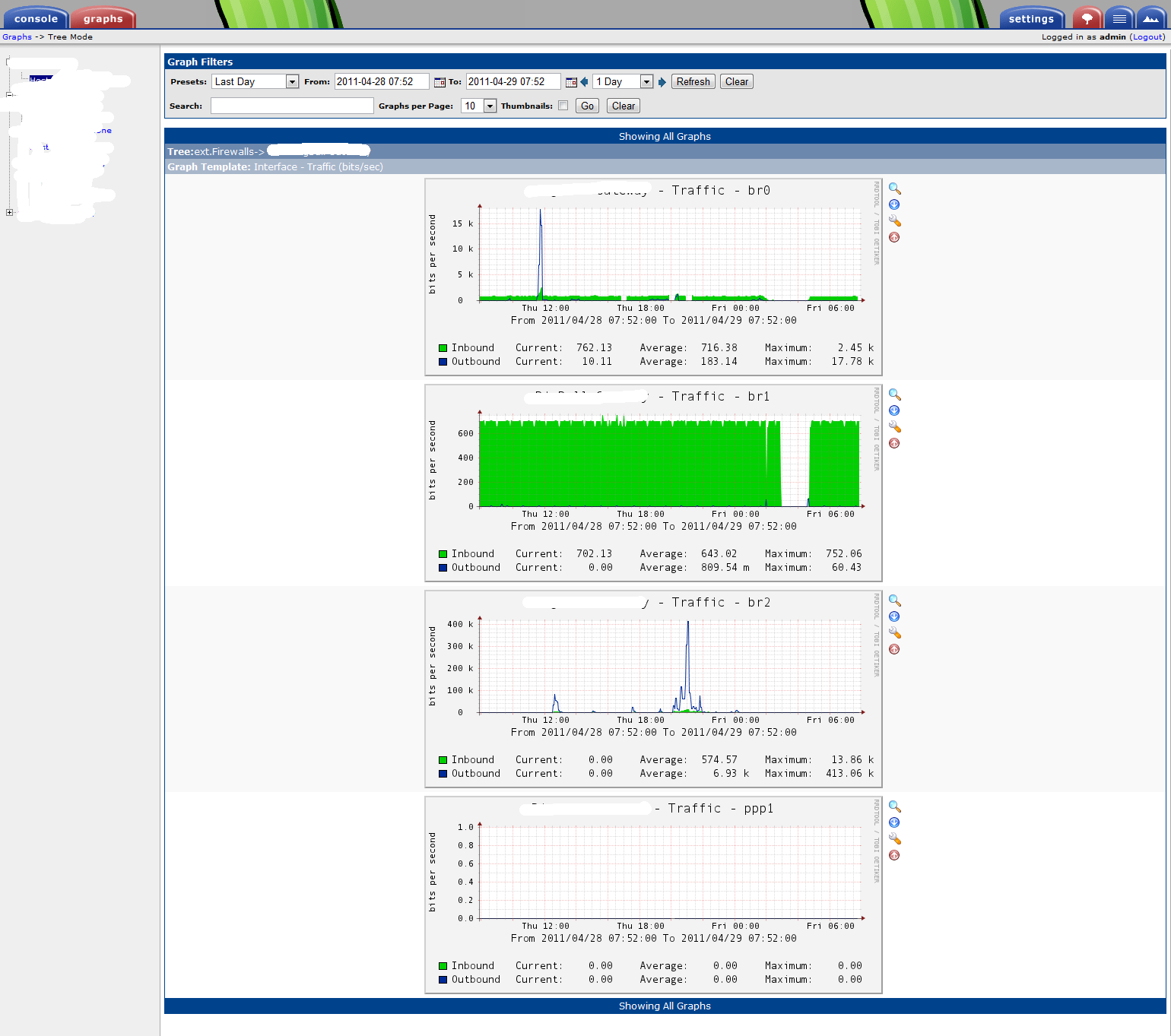Shift time range forward with right arrow
This screenshot has width=1171, height=1036.
pos(662,82)
